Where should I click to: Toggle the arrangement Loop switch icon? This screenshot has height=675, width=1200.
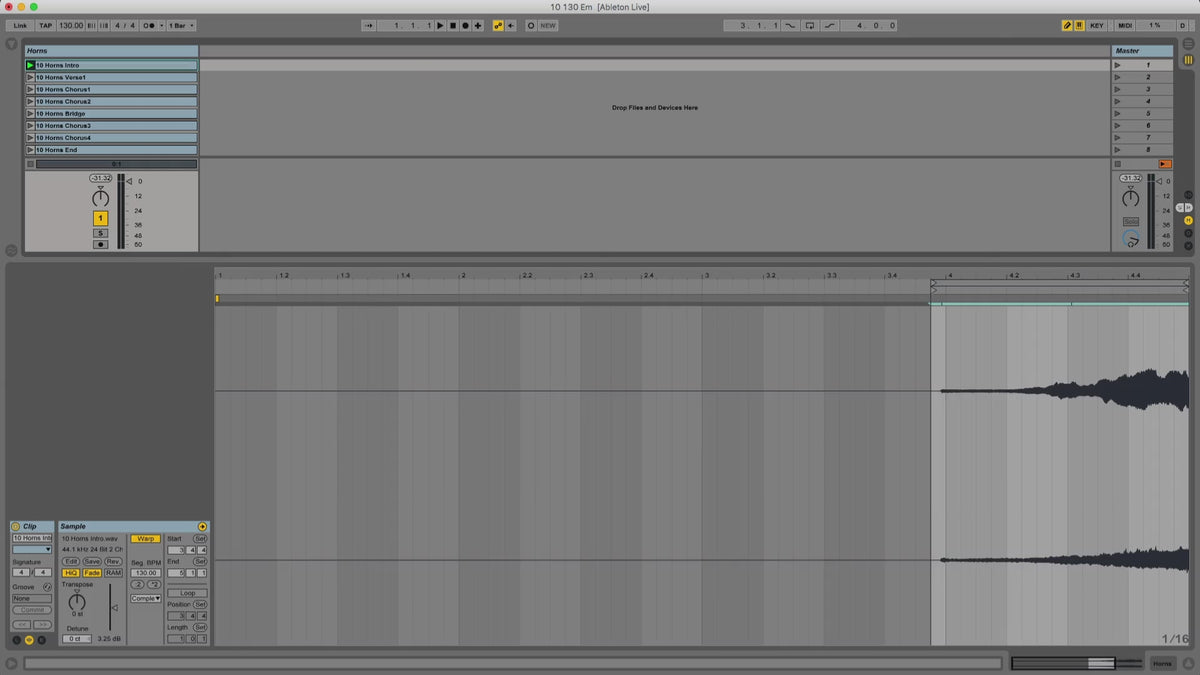(x=809, y=25)
